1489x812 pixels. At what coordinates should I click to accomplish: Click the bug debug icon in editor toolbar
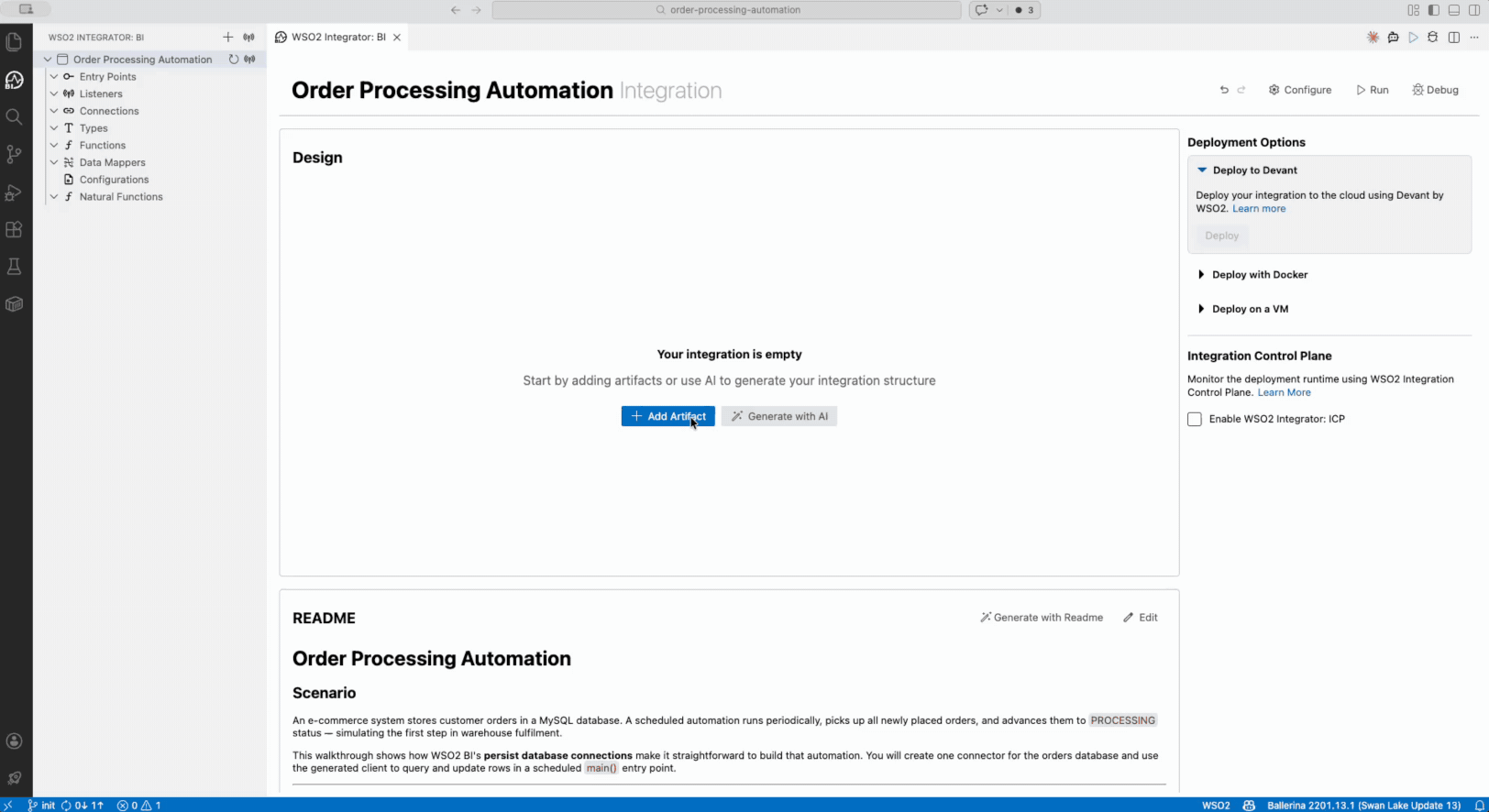pyautogui.click(x=1433, y=38)
